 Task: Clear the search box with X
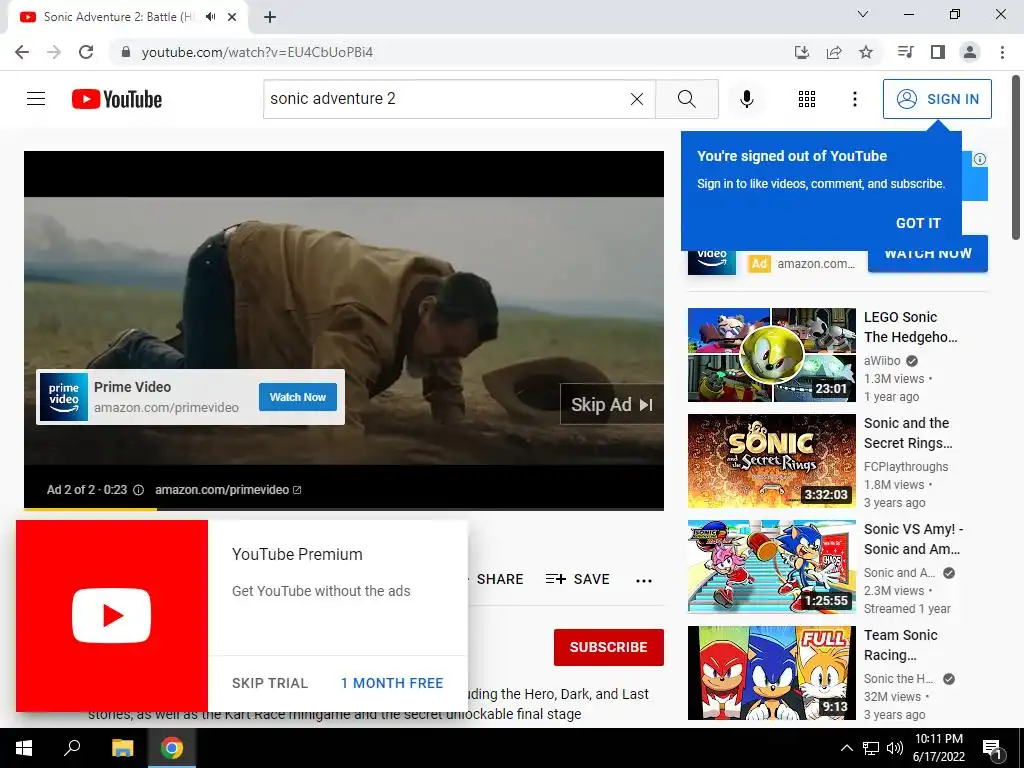[x=637, y=99]
